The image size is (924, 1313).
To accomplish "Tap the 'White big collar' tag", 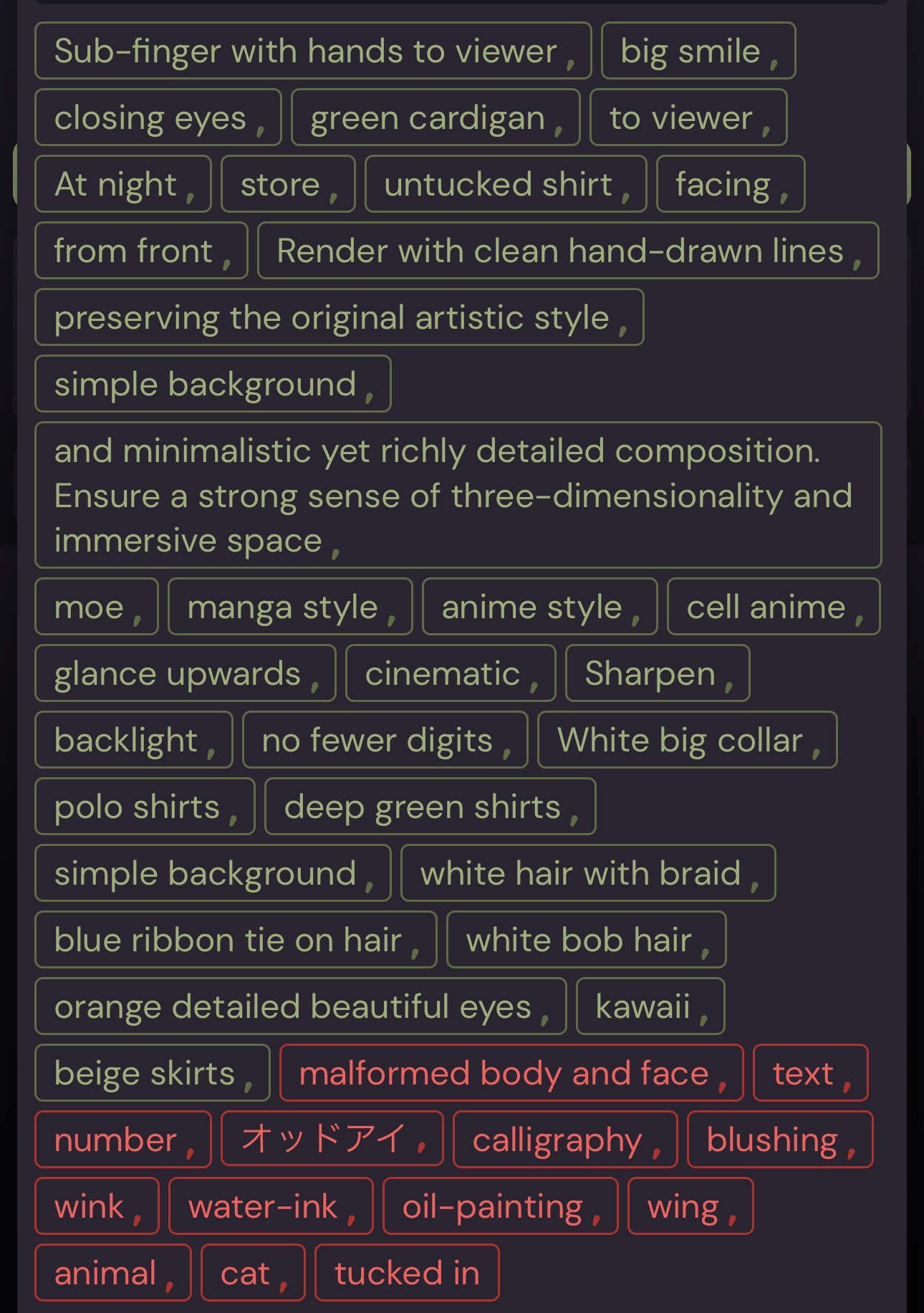I will [688, 740].
